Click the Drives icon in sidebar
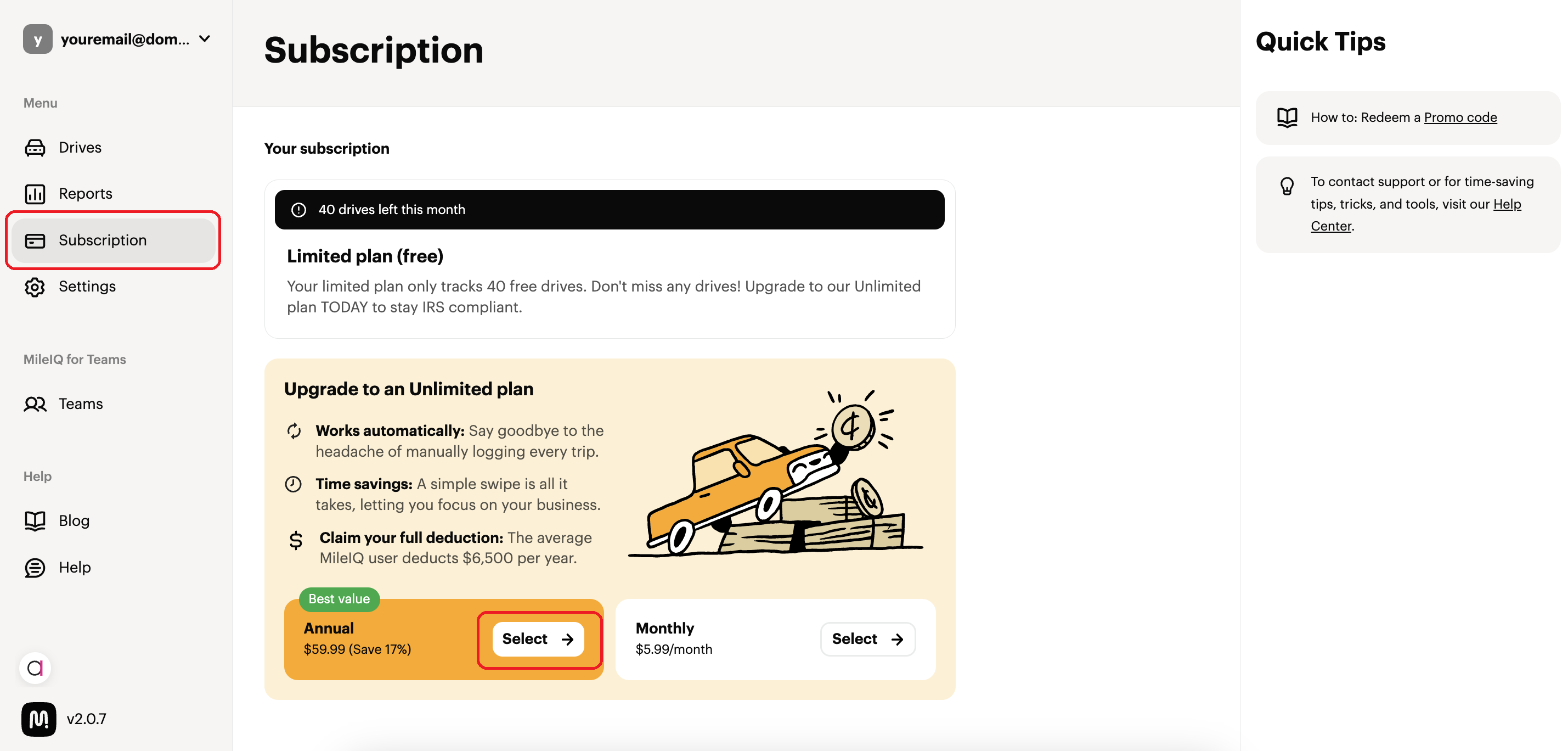 pos(35,147)
